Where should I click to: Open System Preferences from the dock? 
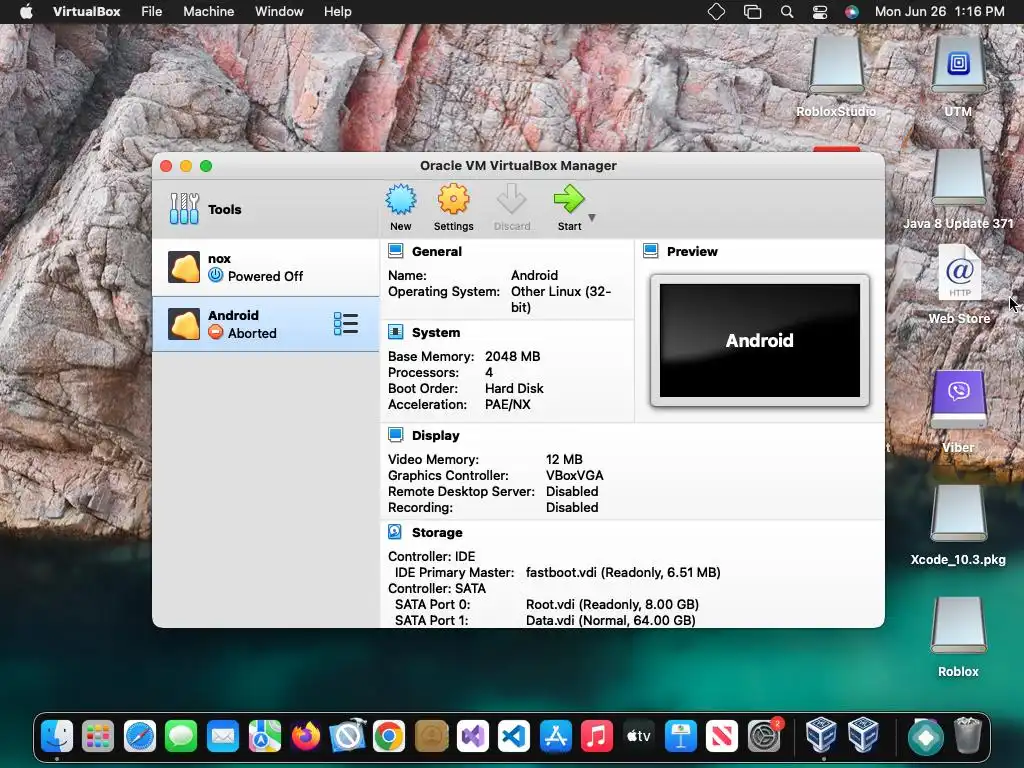(x=763, y=736)
